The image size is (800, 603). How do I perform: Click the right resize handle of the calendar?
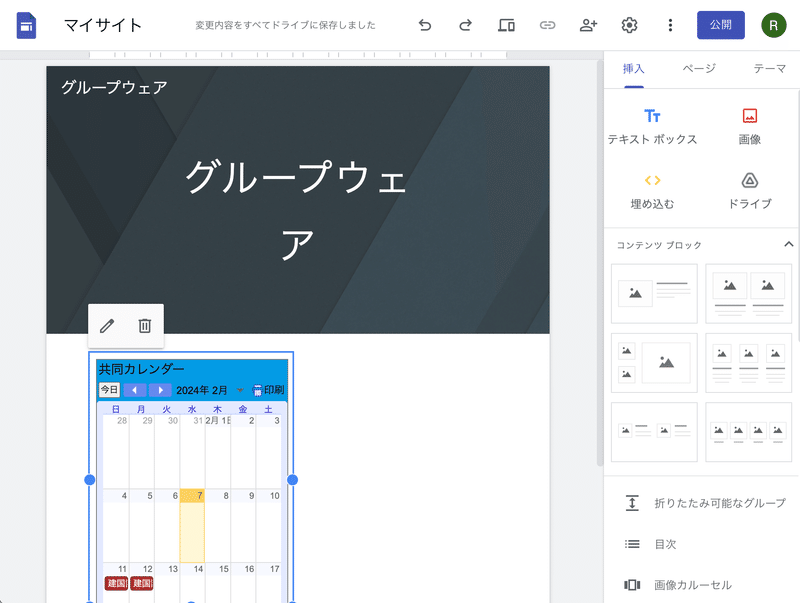click(292, 480)
